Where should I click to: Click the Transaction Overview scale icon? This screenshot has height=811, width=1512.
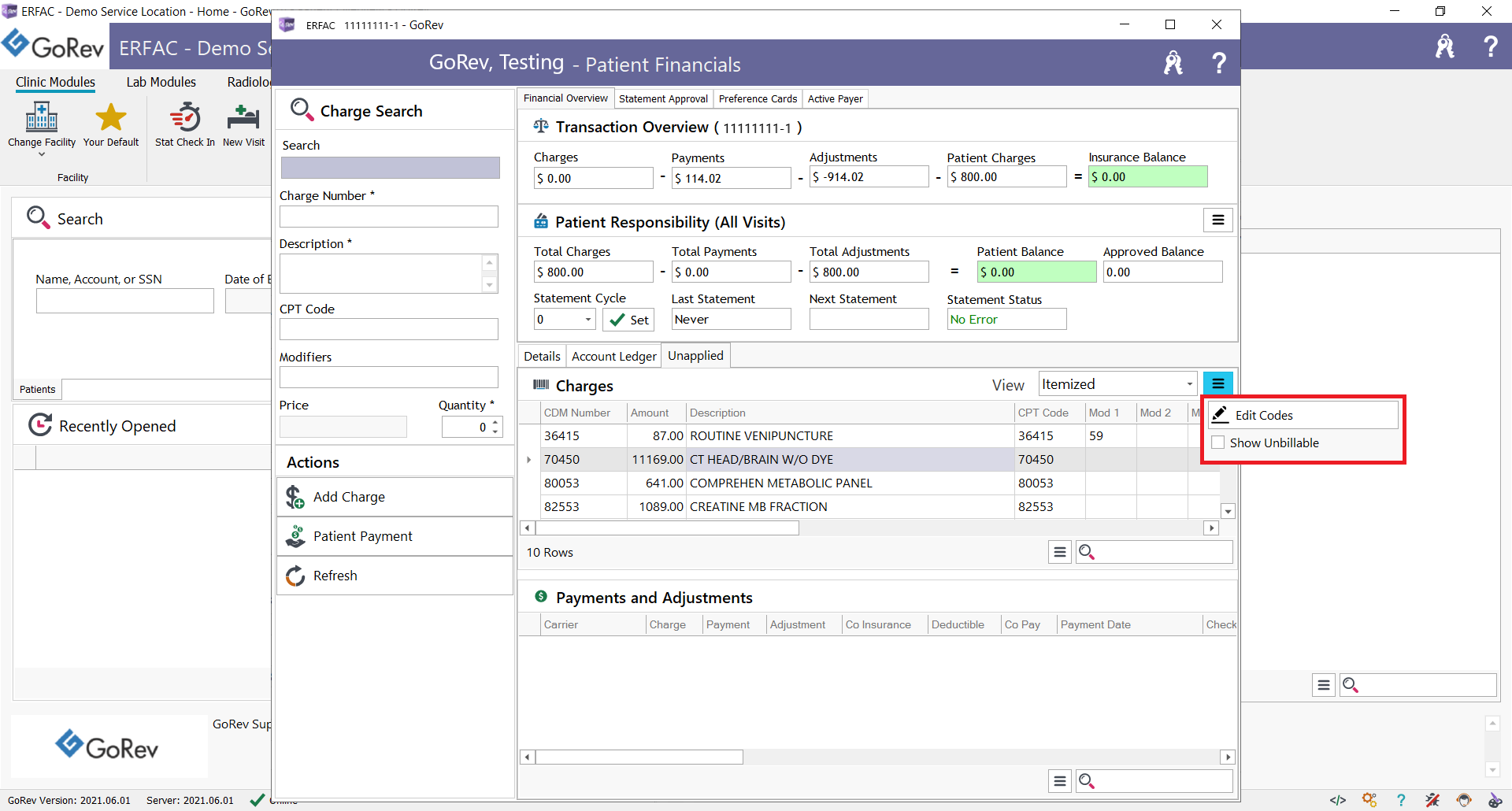[x=541, y=126]
